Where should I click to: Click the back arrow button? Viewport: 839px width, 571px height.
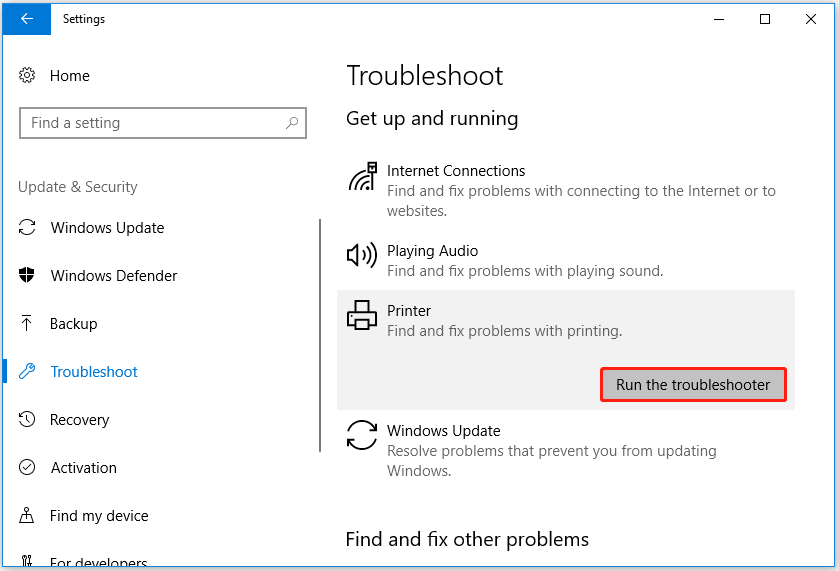26,19
